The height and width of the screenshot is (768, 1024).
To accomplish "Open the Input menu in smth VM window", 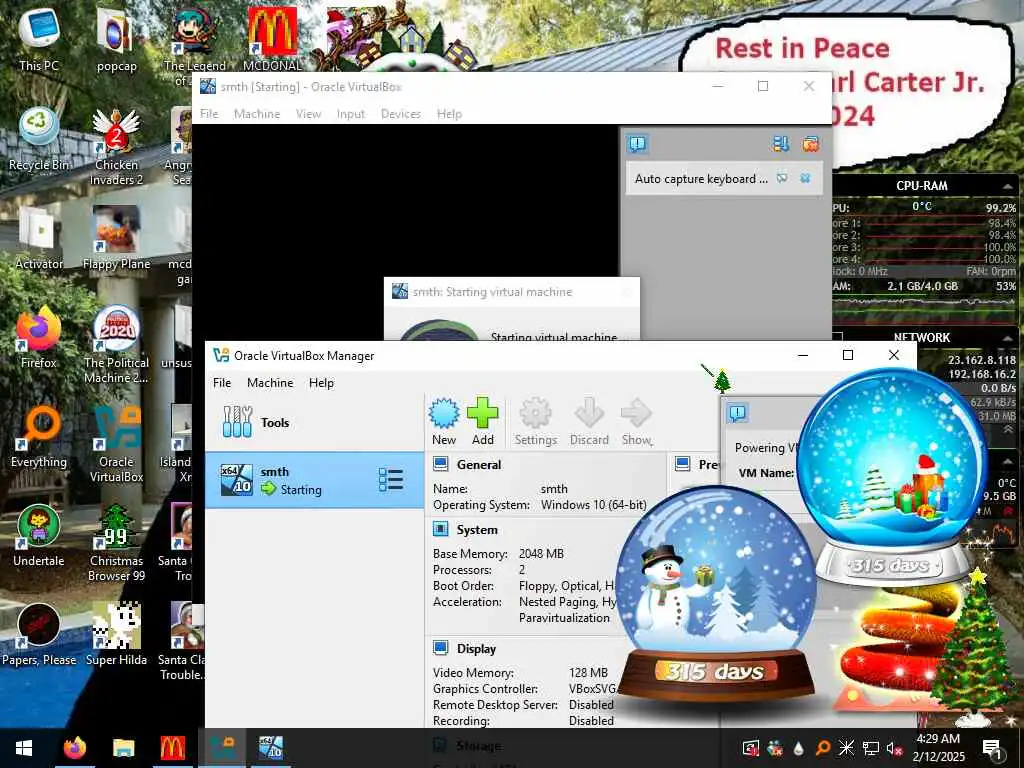I will click(351, 114).
